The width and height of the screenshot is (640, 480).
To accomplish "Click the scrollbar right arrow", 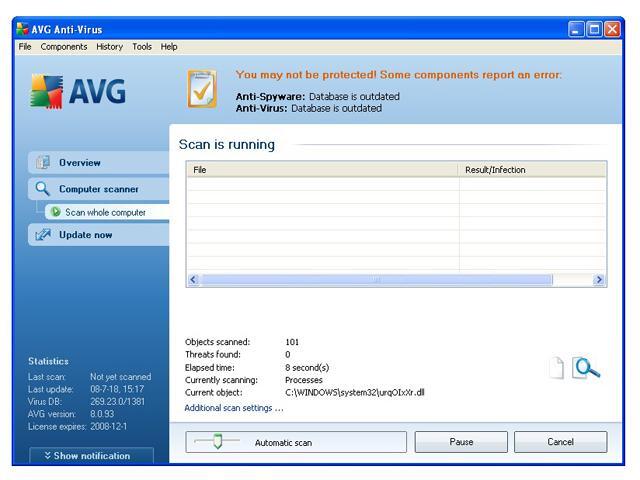I will 599,280.
